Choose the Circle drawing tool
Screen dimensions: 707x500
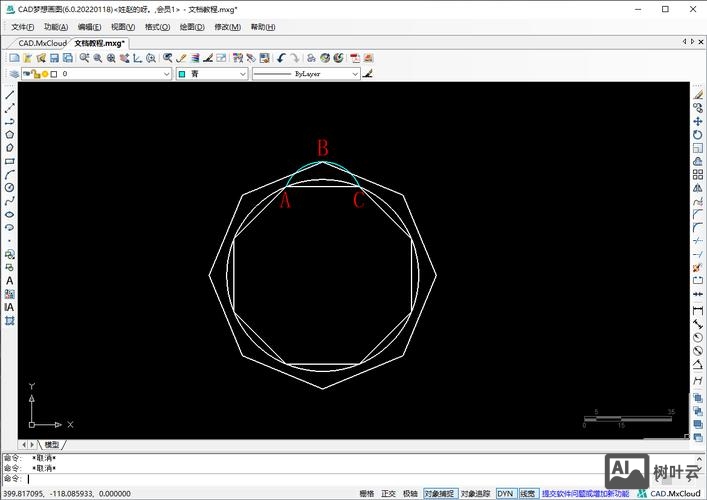tap(10, 187)
